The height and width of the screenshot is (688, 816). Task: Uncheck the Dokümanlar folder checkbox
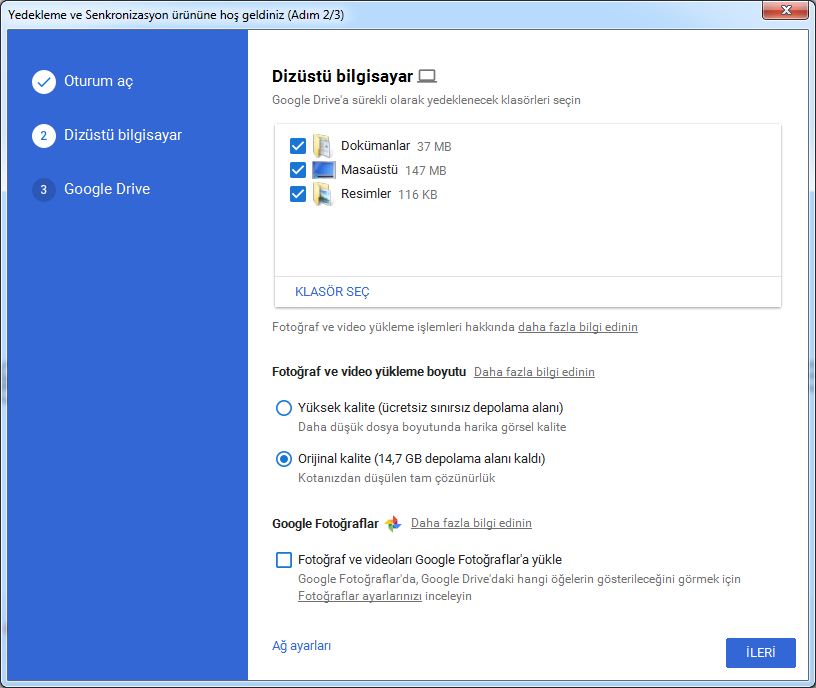[298, 146]
